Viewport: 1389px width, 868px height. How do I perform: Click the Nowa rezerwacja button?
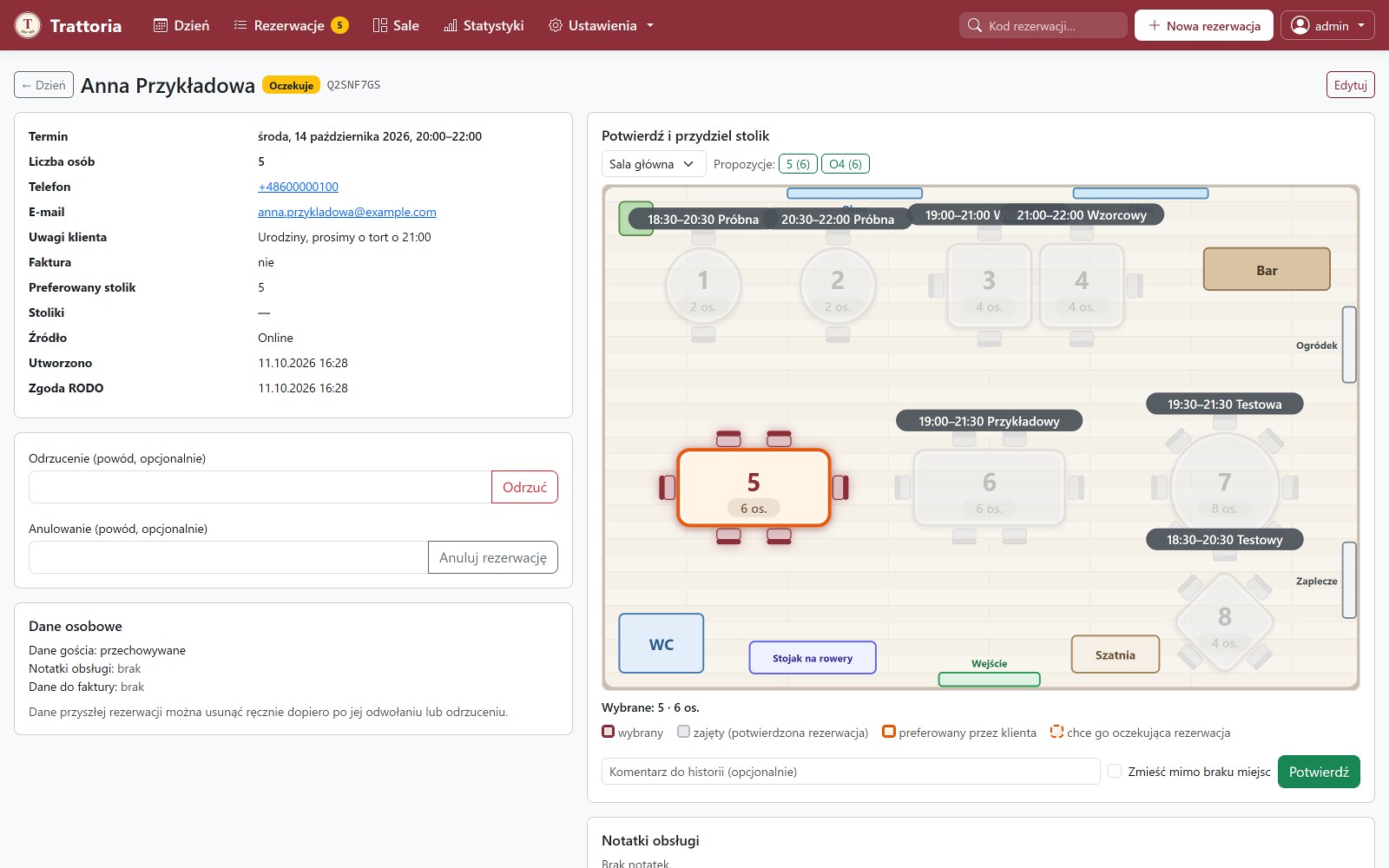click(1204, 25)
